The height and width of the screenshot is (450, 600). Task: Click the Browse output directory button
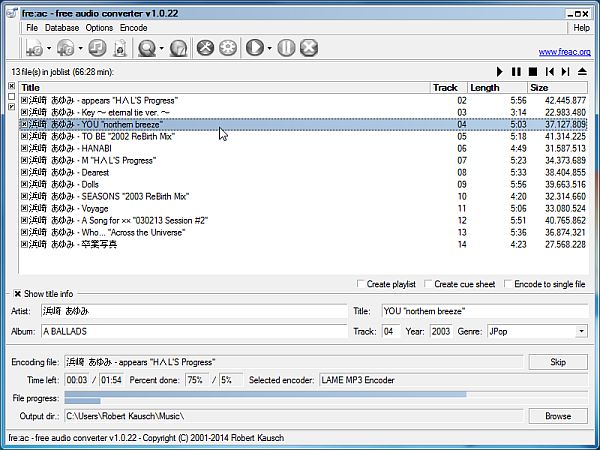click(558, 416)
